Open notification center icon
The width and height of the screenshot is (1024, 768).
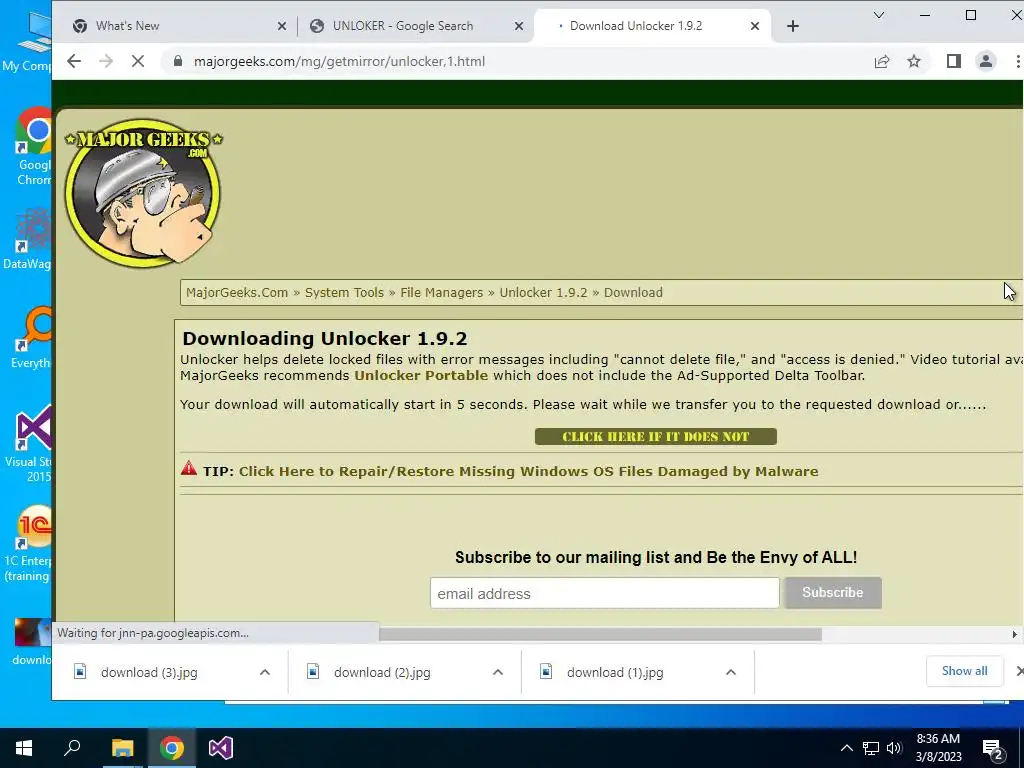(993, 749)
